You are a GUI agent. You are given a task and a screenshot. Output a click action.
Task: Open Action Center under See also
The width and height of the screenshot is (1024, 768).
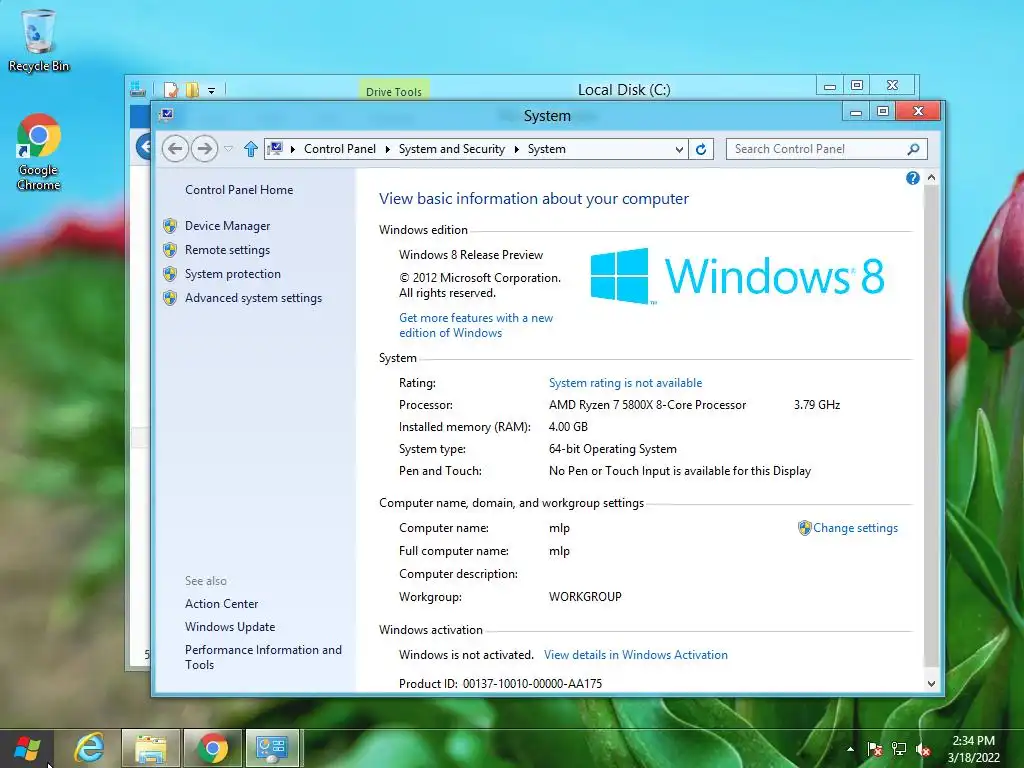[x=221, y=604]
